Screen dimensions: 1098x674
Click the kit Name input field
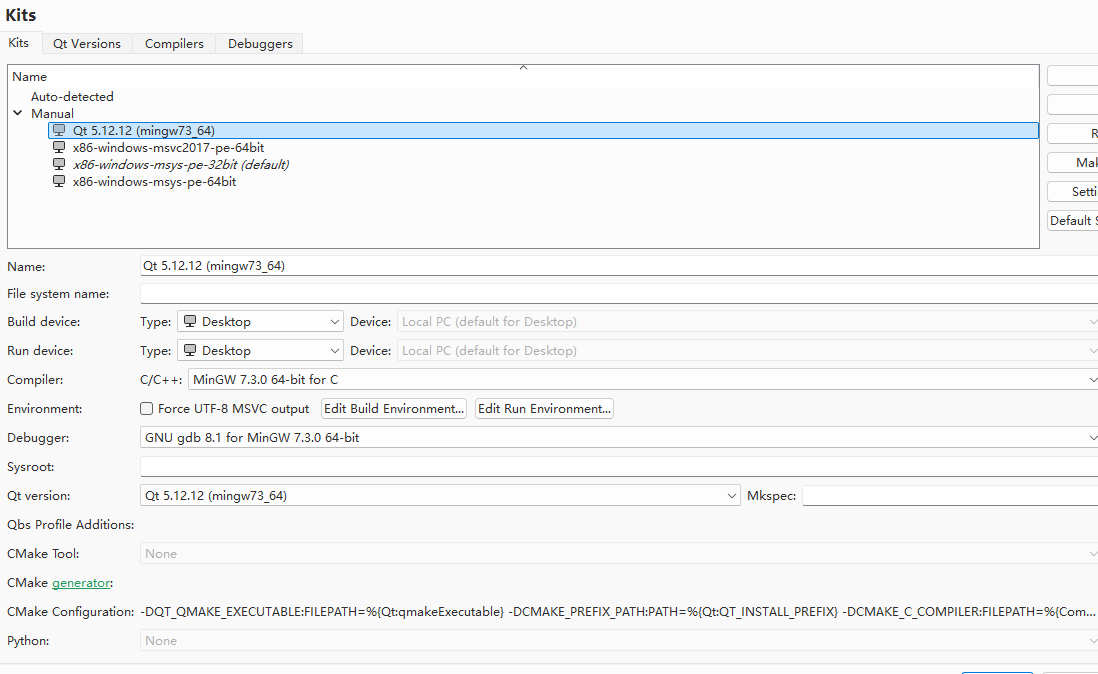[x=619, y=266]
